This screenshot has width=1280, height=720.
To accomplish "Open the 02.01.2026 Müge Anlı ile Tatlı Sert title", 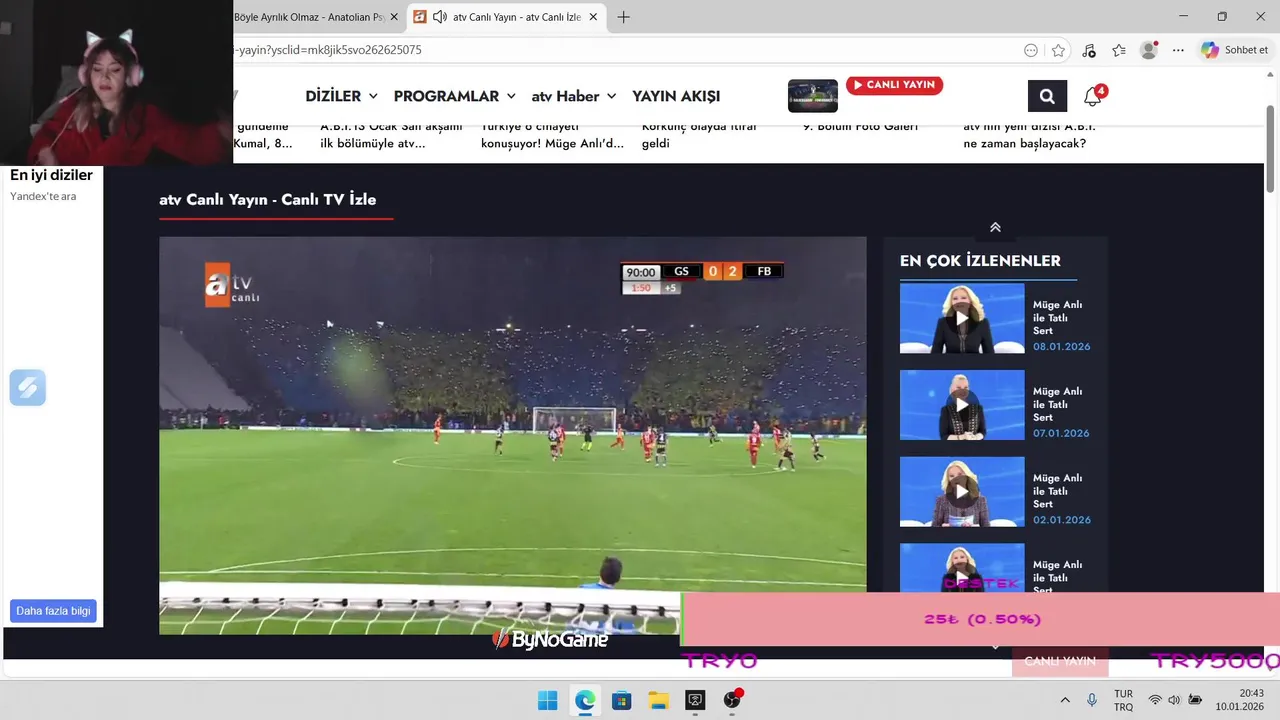I will [x=1057, y=491].
